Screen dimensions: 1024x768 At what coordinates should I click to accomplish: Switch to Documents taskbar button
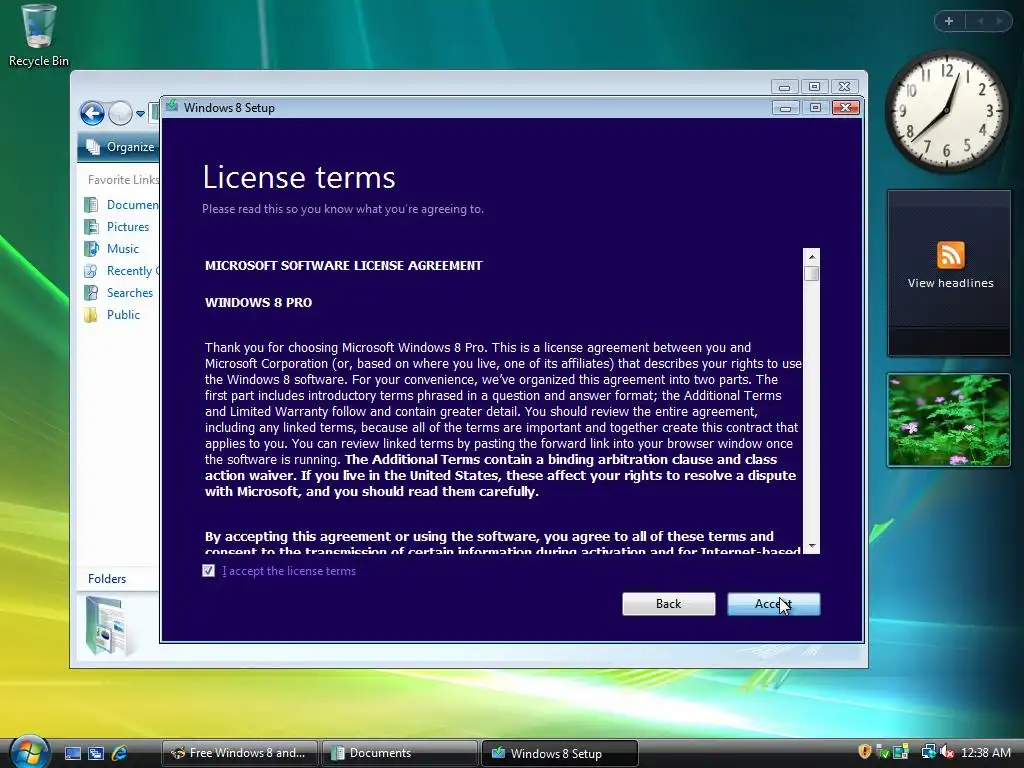(400, 753)
